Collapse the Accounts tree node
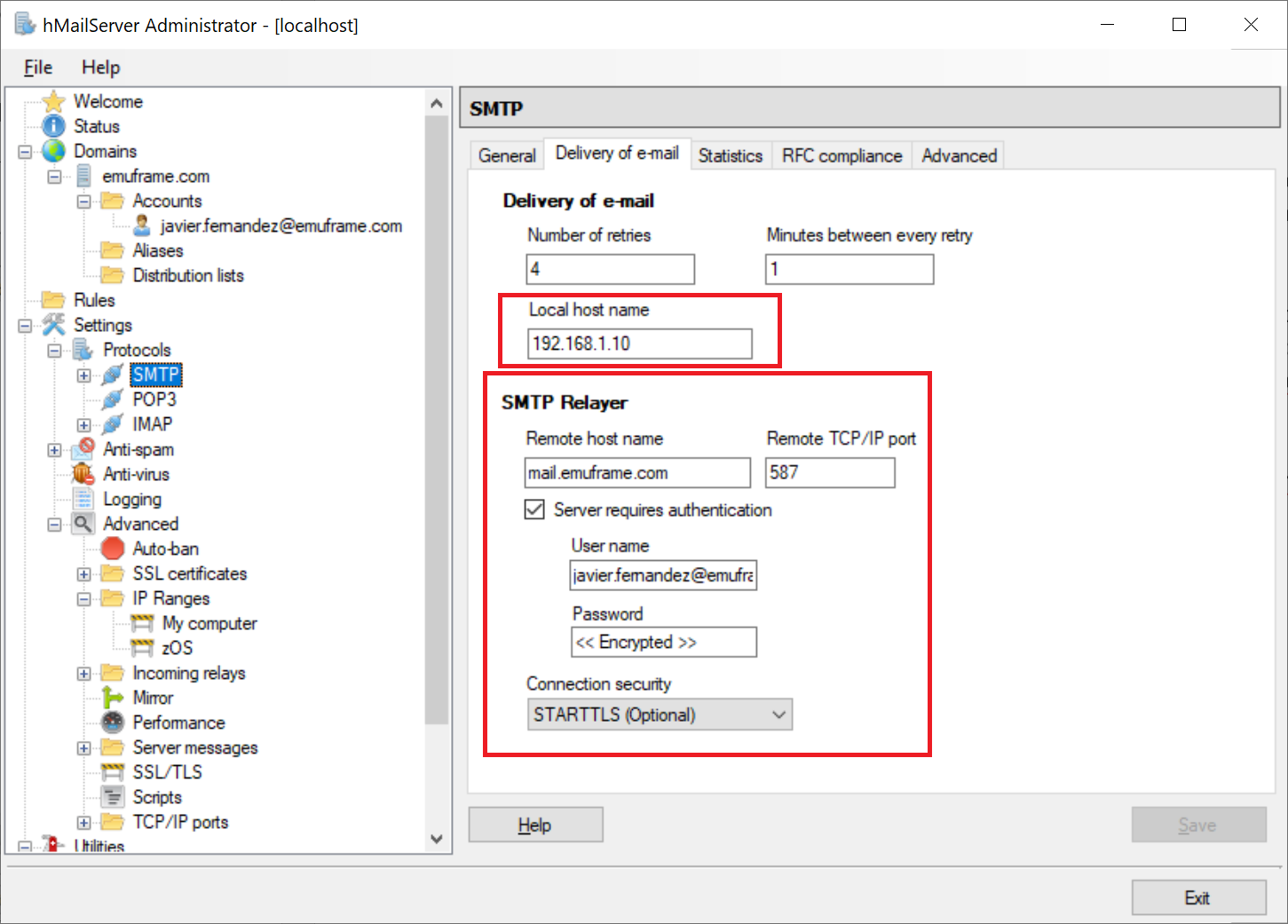 coord(83,201)
